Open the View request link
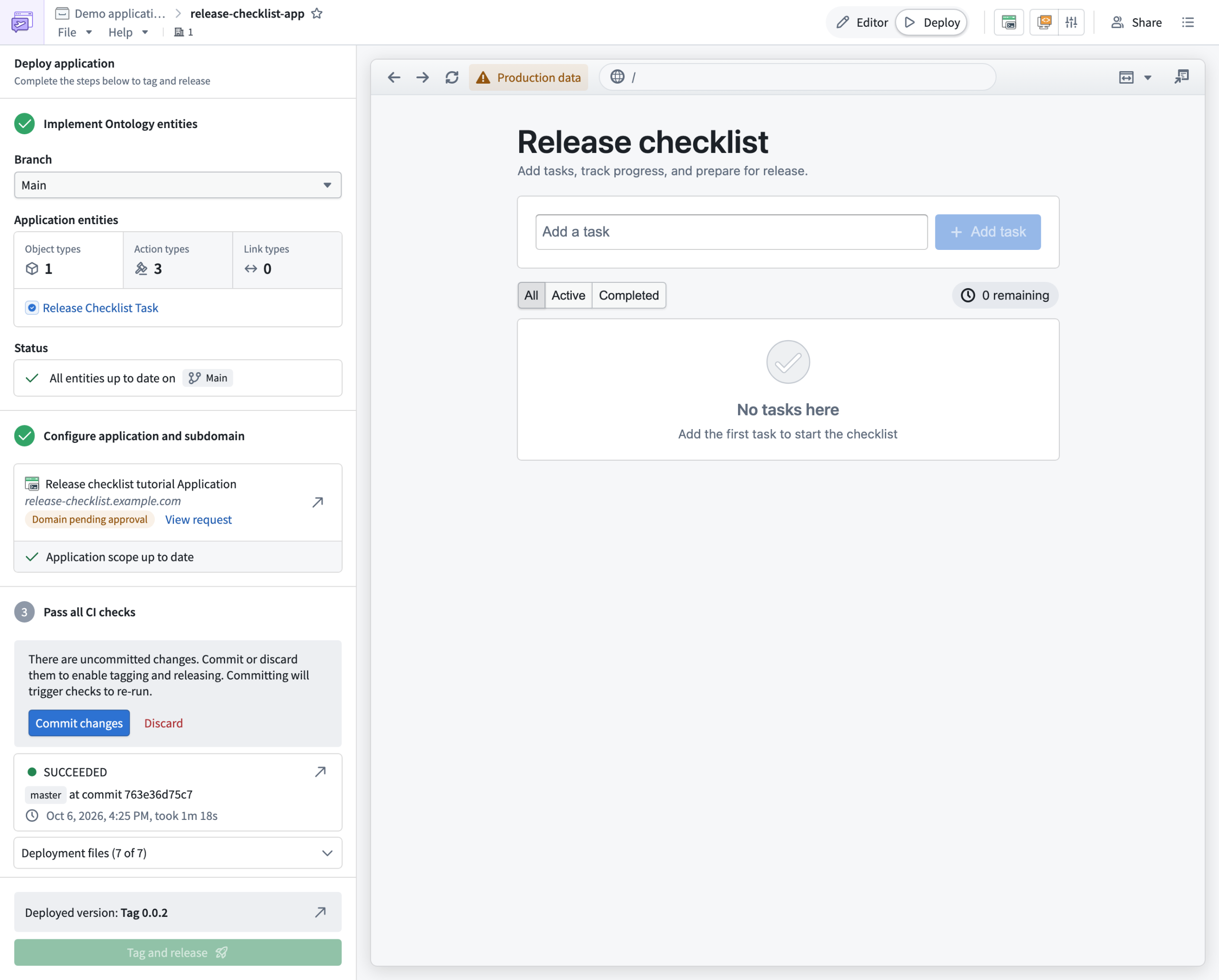1219x980 pixels. 198,519
